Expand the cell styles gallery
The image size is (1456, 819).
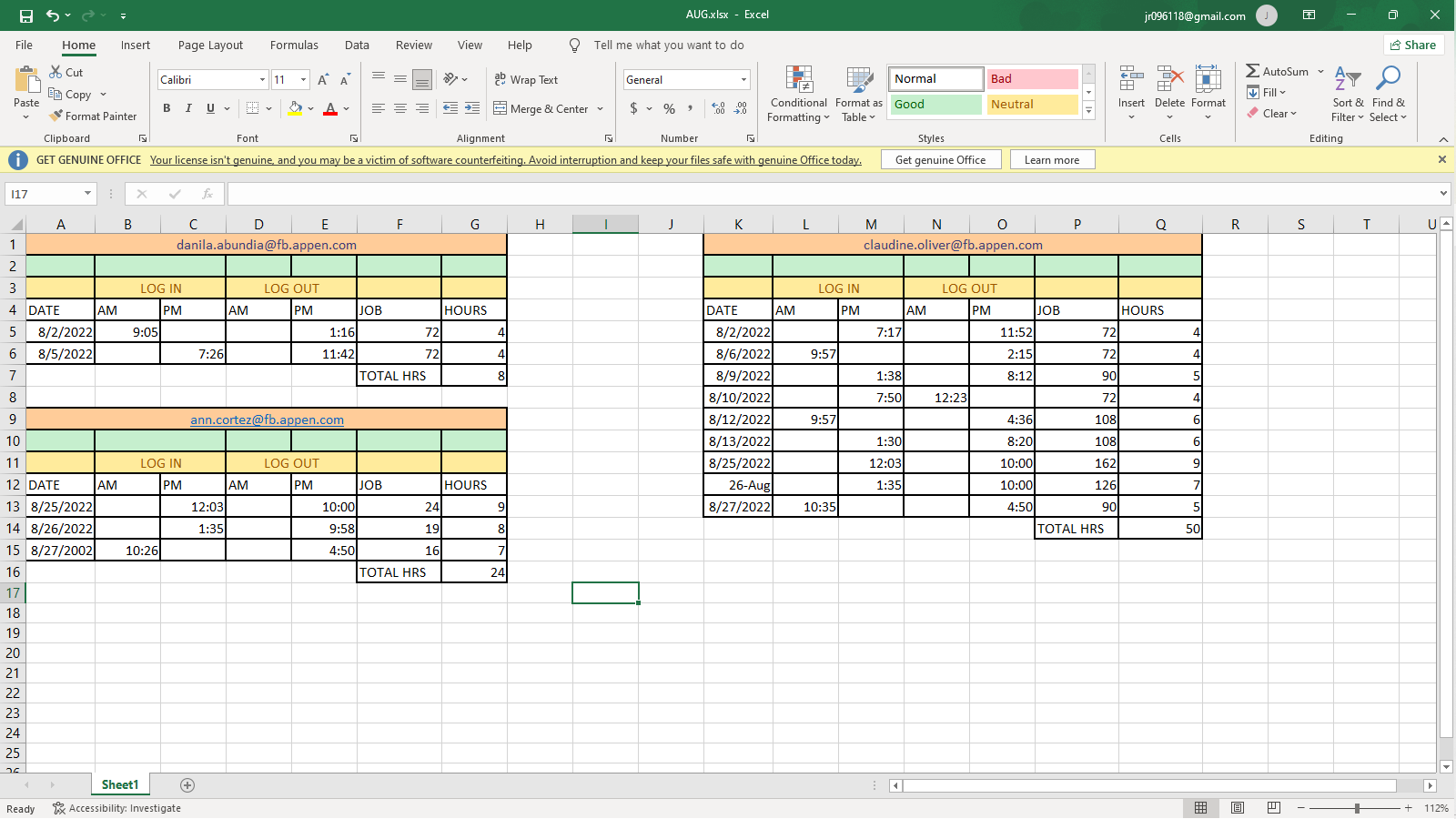pos(1088,110)
